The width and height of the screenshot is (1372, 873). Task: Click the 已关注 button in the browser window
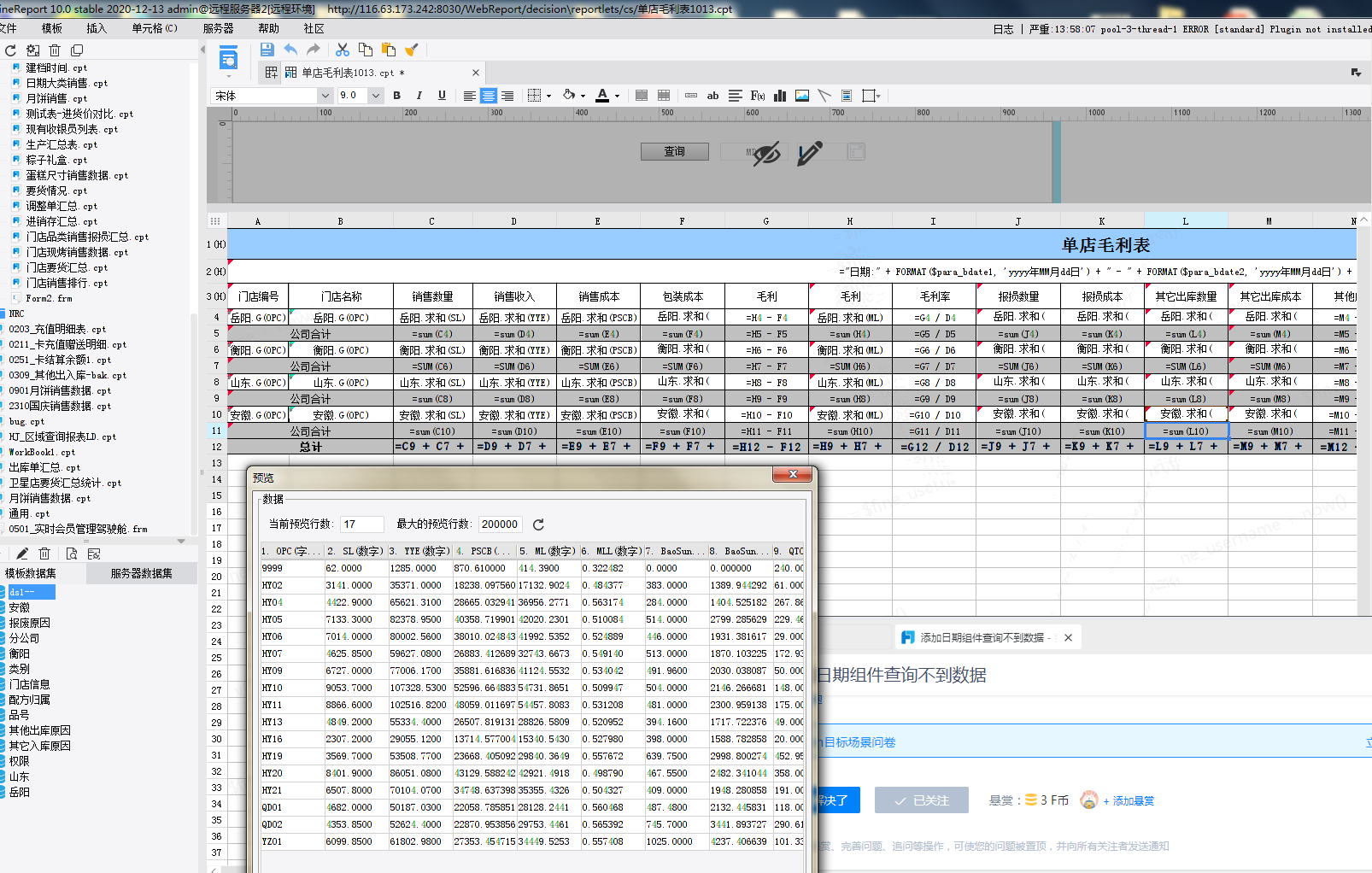[x=921, y=800]
